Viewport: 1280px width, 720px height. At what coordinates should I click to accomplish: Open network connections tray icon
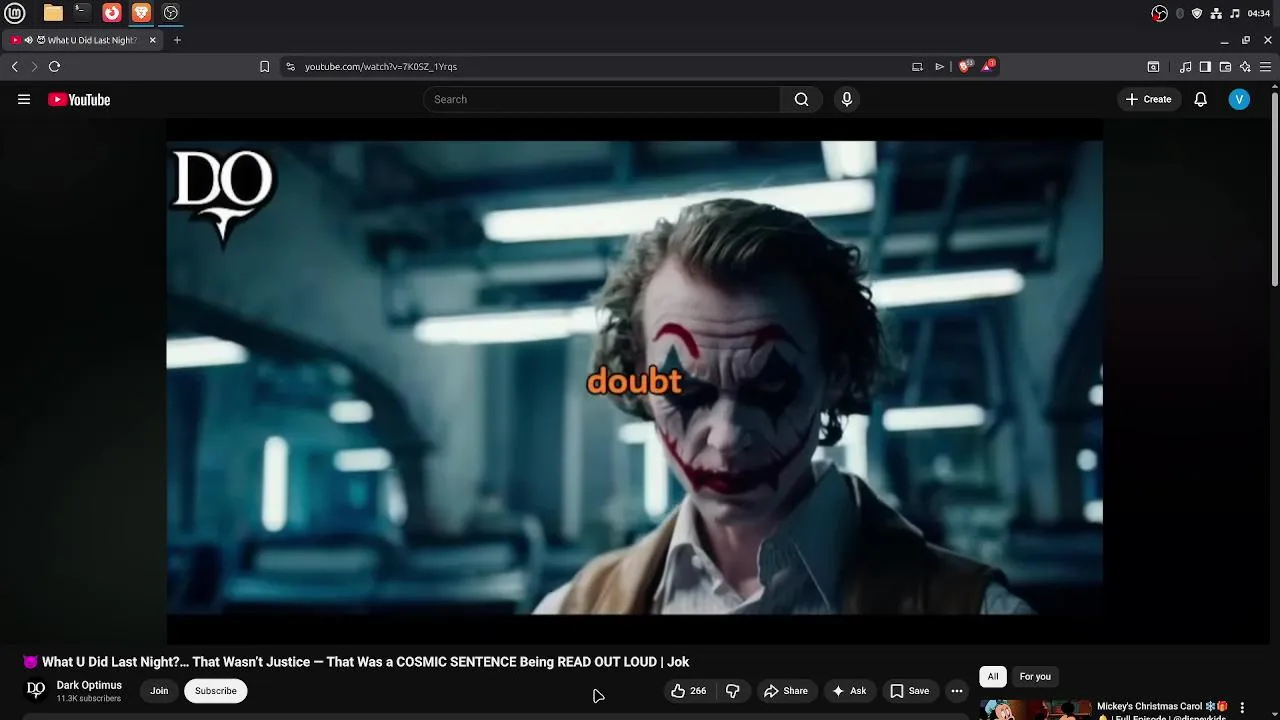(x=1216, y=13)
